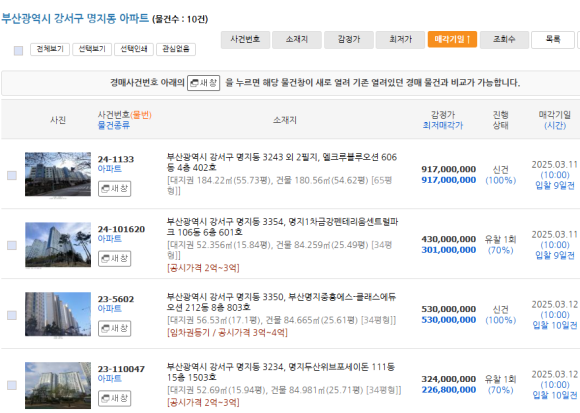This screenshot has width=580, height=413.
Task: Open case 23-110047 in new window (새창)
Action: (x=114, y=398)
